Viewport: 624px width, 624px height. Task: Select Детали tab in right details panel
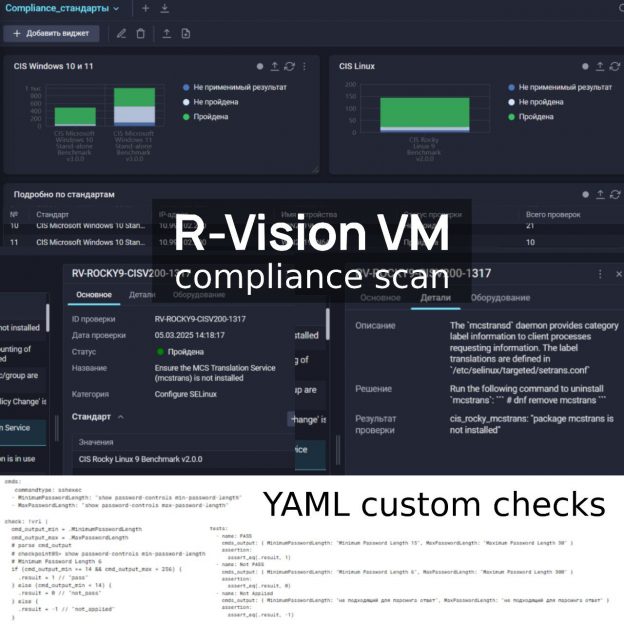point(435,298)
